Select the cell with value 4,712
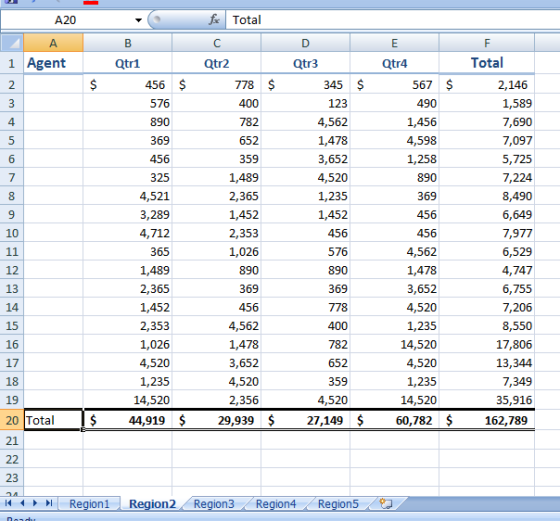 click(x=128, y=233)
